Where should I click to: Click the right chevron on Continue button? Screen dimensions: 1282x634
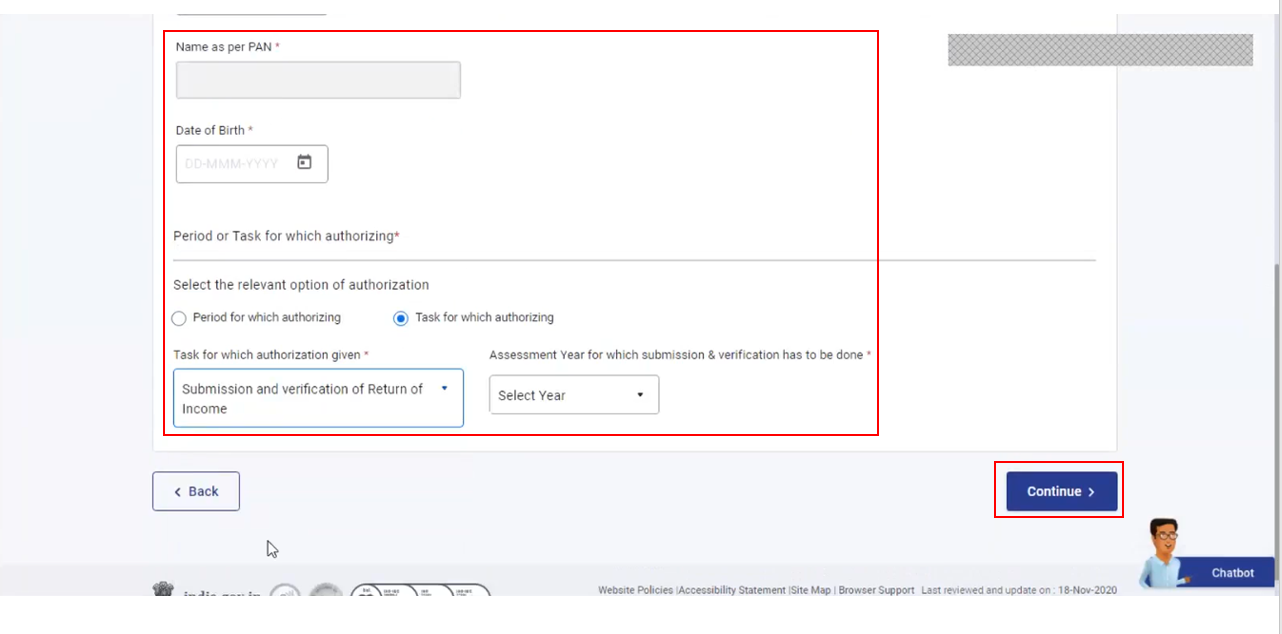coord(1092,492)
